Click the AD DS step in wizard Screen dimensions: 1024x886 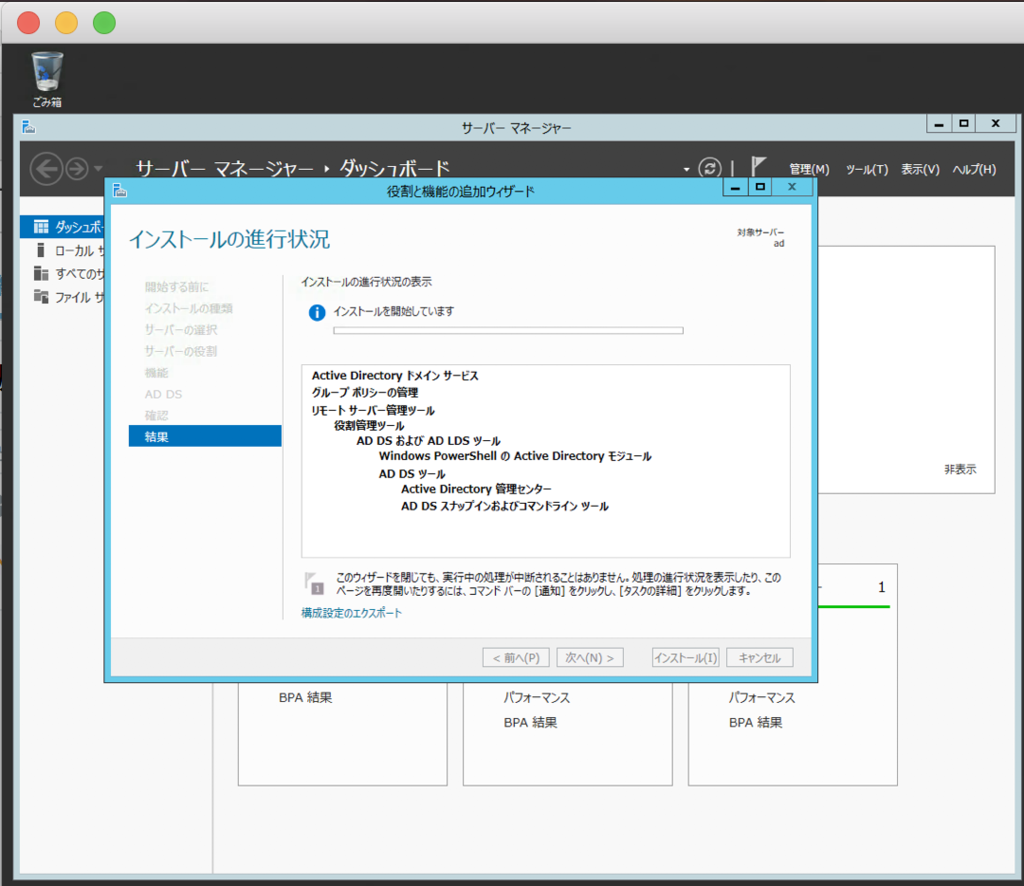click(163, 394)
